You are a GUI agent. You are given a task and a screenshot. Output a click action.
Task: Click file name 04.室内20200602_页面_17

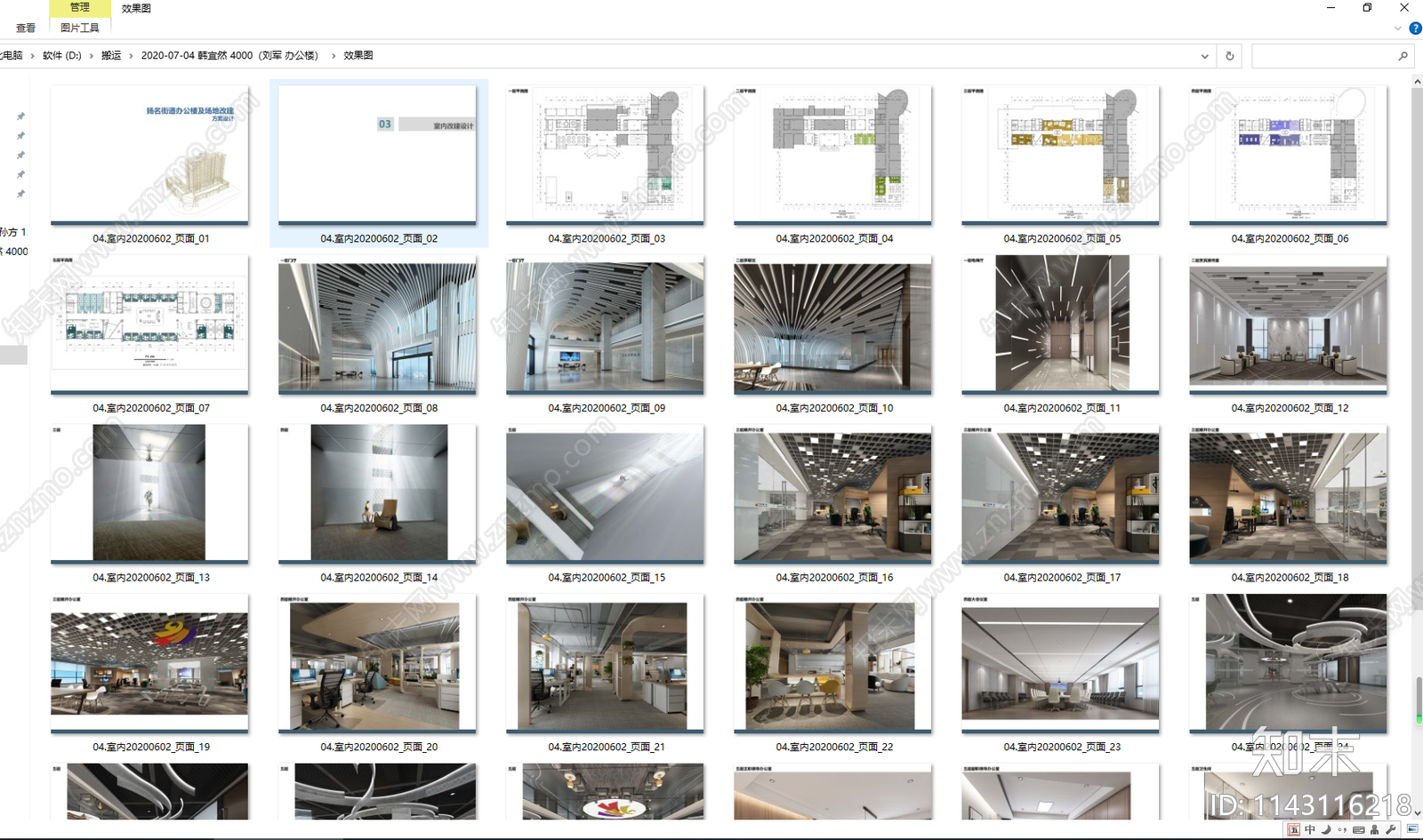pyautogui.click(x=1062, y=578)
